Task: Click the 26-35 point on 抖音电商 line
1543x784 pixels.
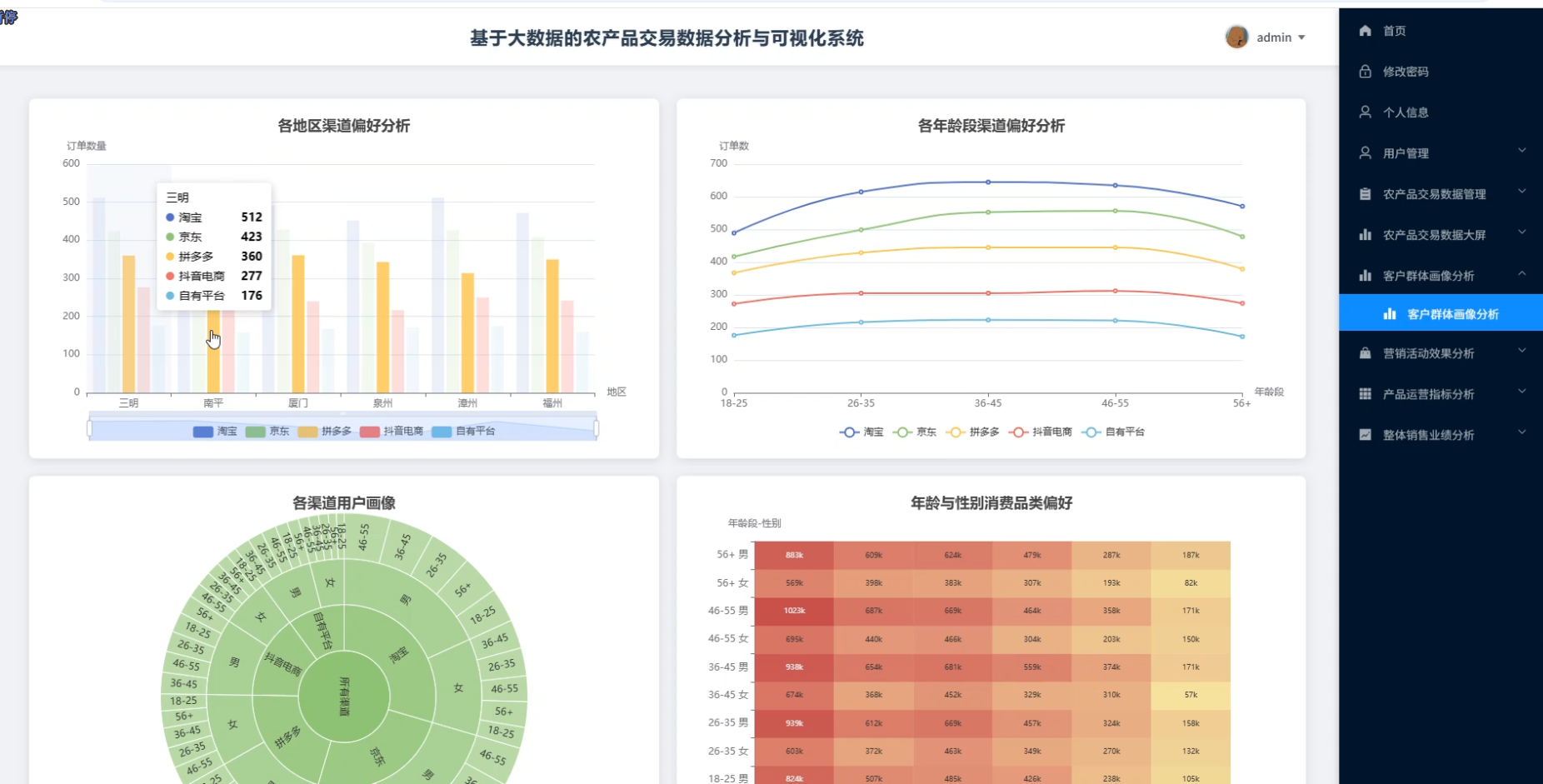Action: click(861, 293)
